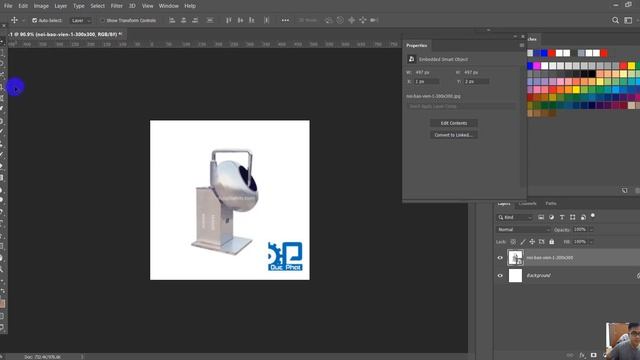Click the Y position field in Properties
The image size is (640, 360).
coord(476,82)
